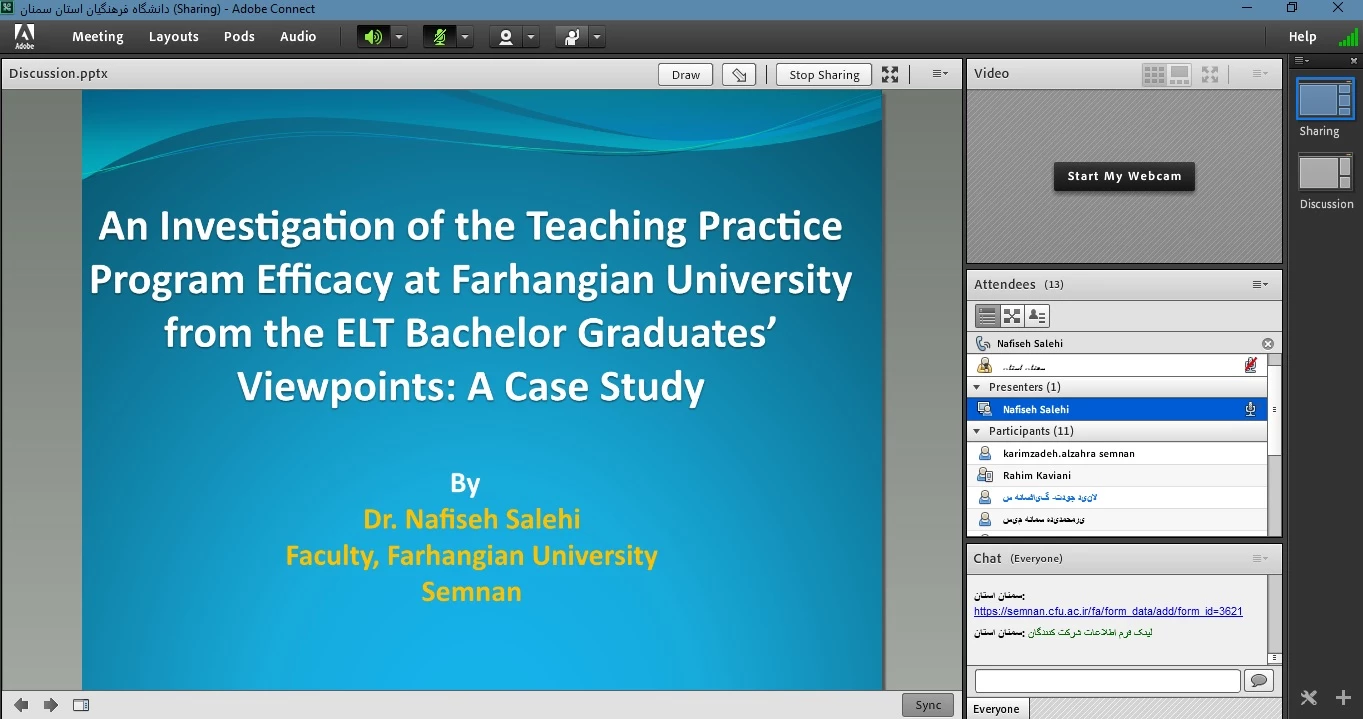This screenshot has height=719, width=1363.
Task: Toggle the muted microphone button
Action: (x=438, y=37)
